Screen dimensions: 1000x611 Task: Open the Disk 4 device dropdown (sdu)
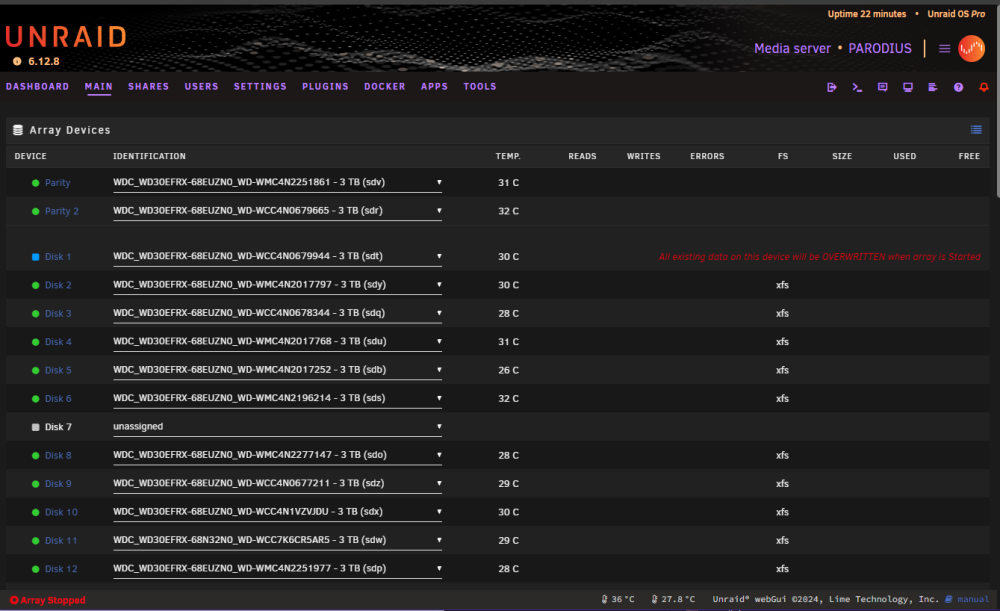pyautogui.click(x=277, y=341)
